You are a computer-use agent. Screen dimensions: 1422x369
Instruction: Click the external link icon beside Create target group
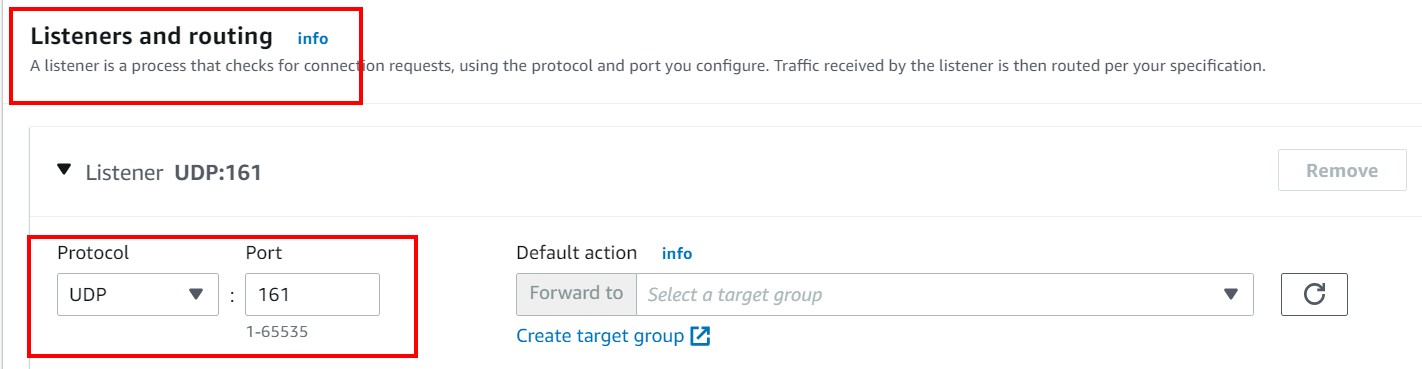tap(700, 336)
